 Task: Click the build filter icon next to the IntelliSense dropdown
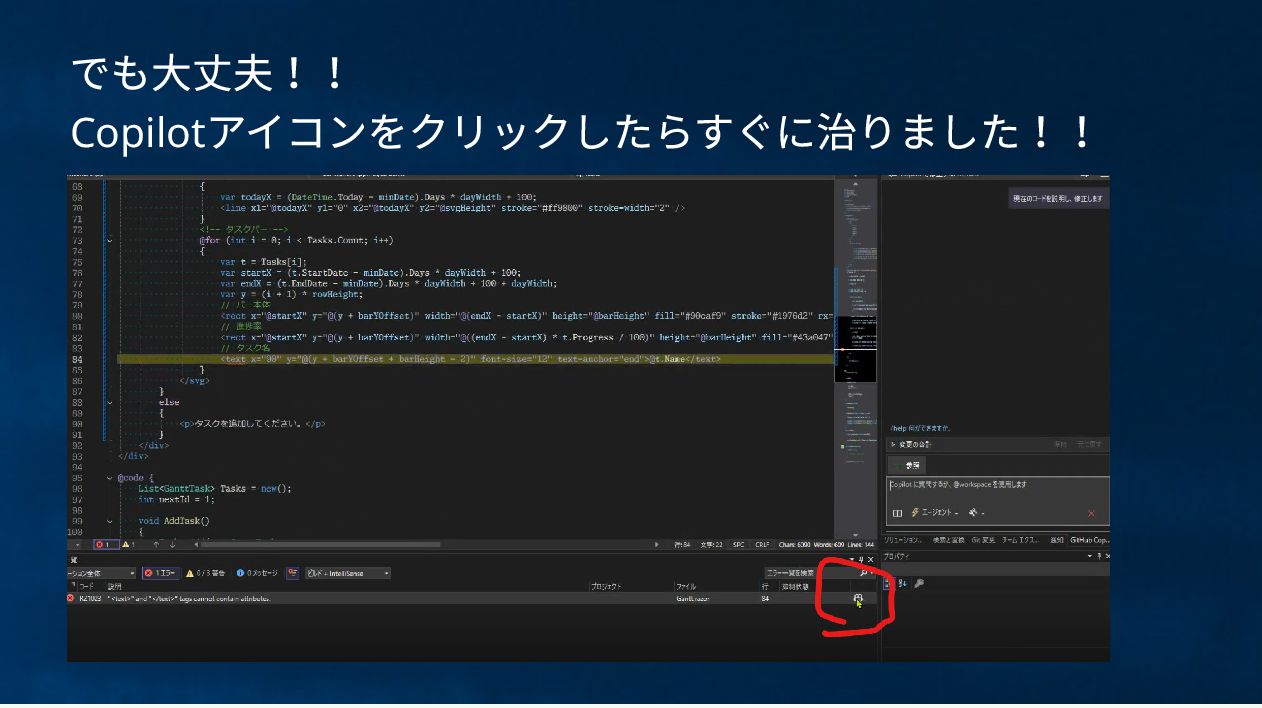tap(292, 573)
